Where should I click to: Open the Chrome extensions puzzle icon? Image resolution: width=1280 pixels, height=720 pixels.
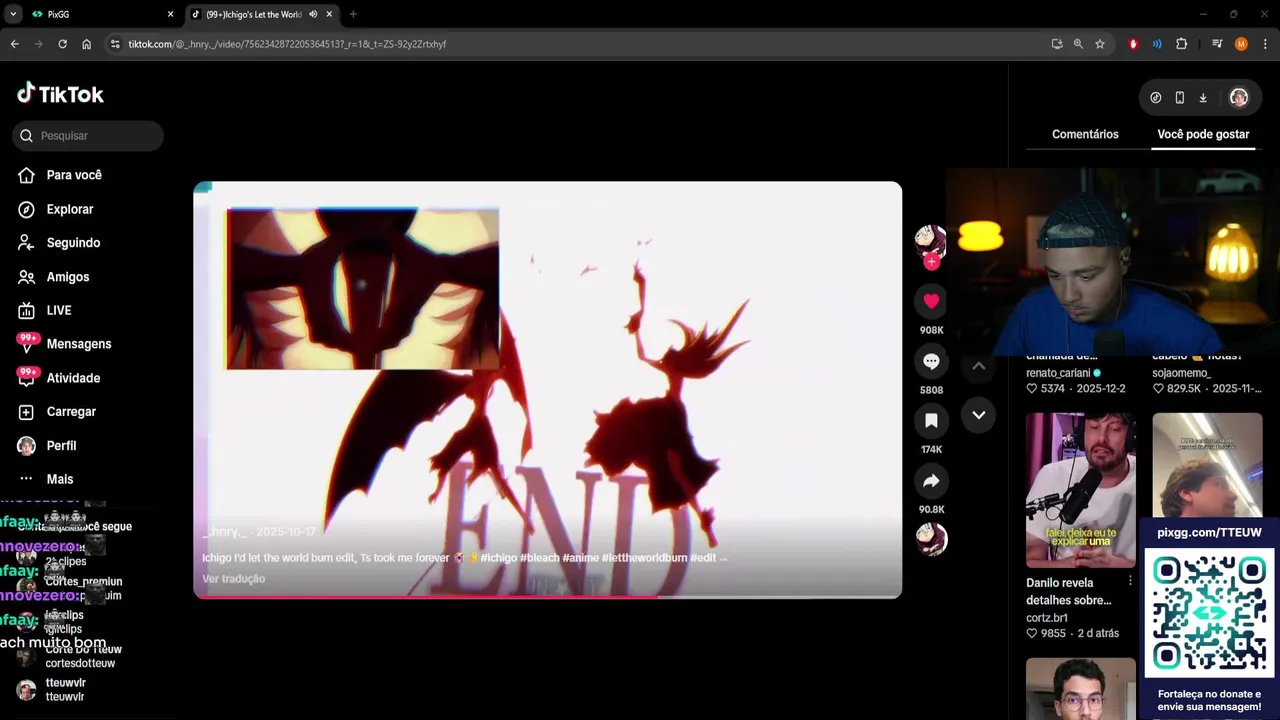click(x=1182, y=44)
